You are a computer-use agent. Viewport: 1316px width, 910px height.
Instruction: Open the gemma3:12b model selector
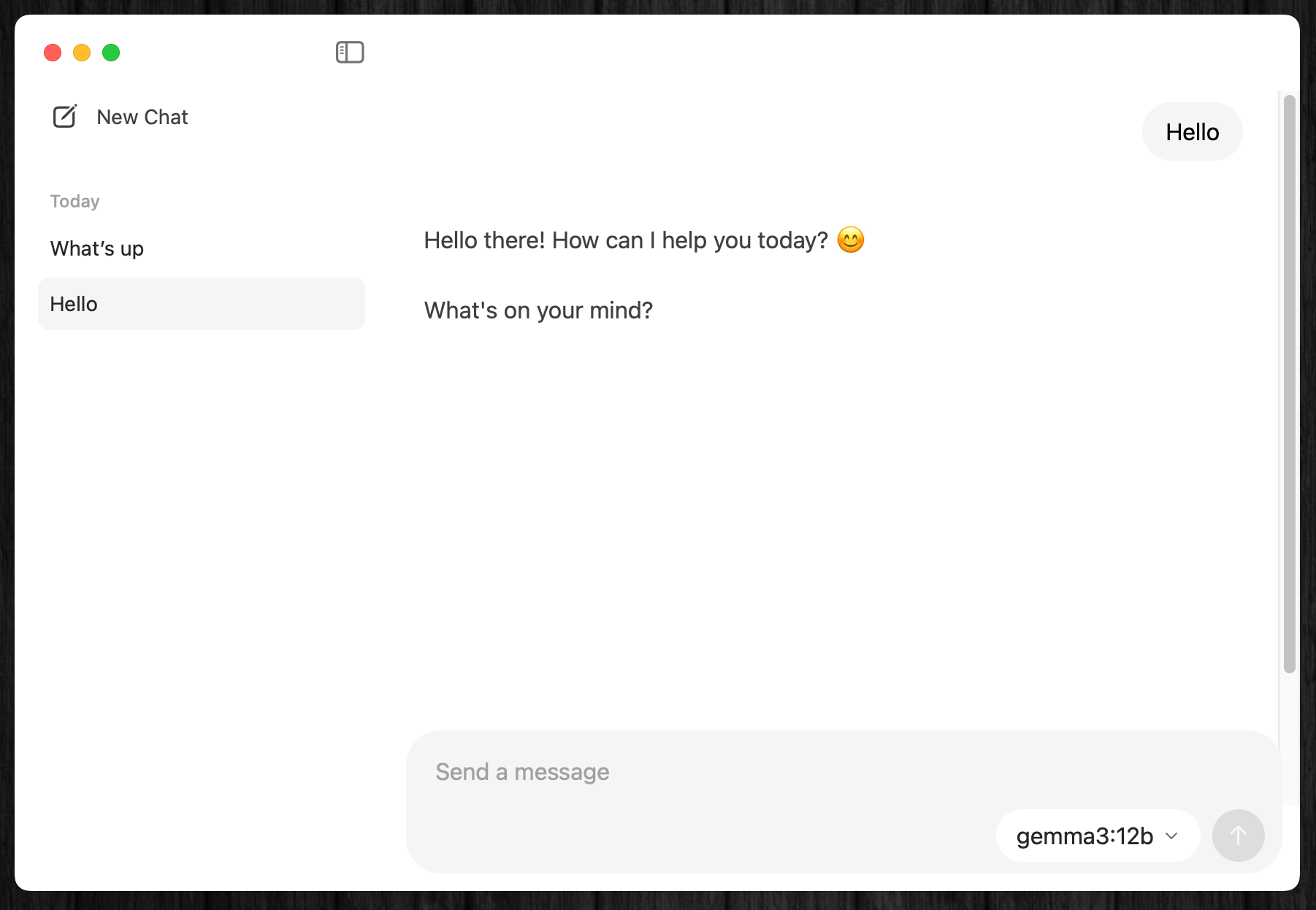1084,836
